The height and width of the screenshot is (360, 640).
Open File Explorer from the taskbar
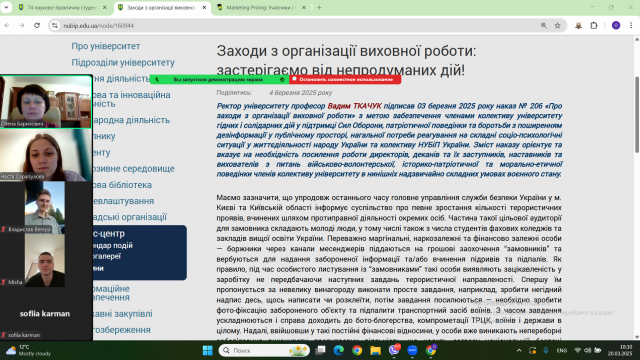(376, 350)
